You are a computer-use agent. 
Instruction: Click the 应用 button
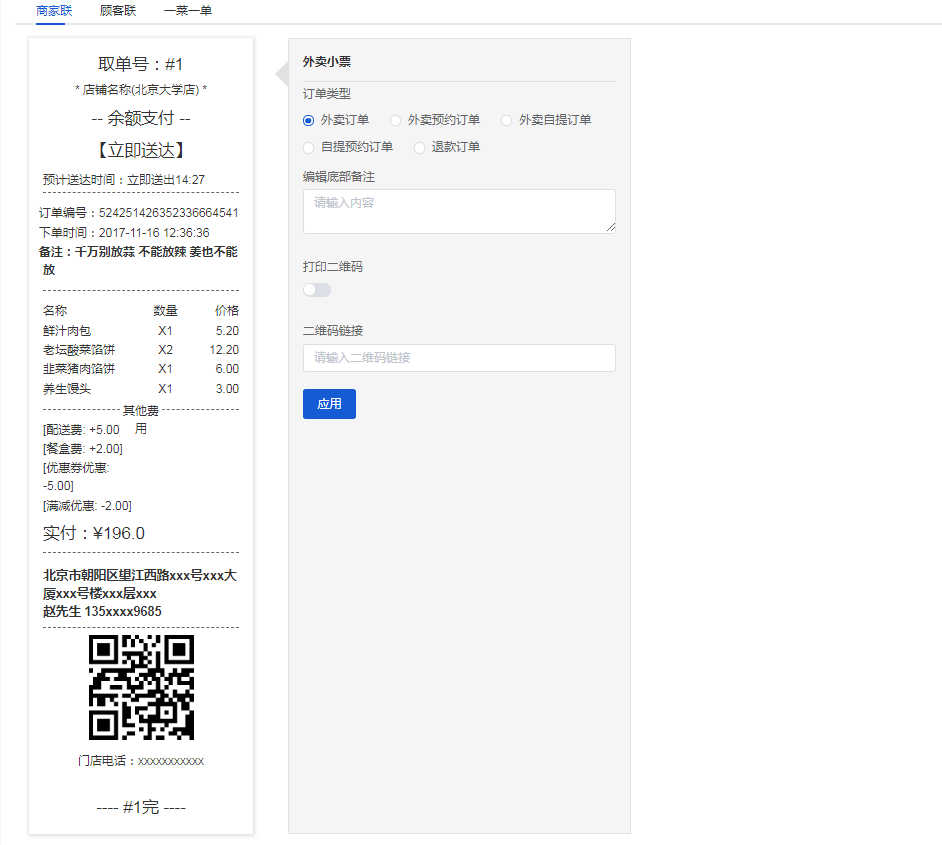tap(329, 404)
